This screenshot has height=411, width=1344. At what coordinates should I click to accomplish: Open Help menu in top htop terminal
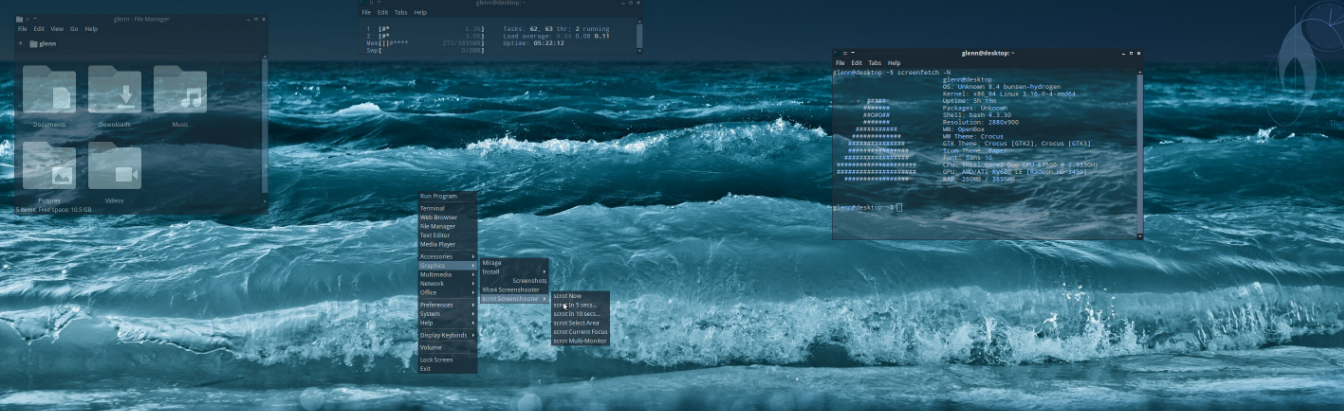coord(420,12)
